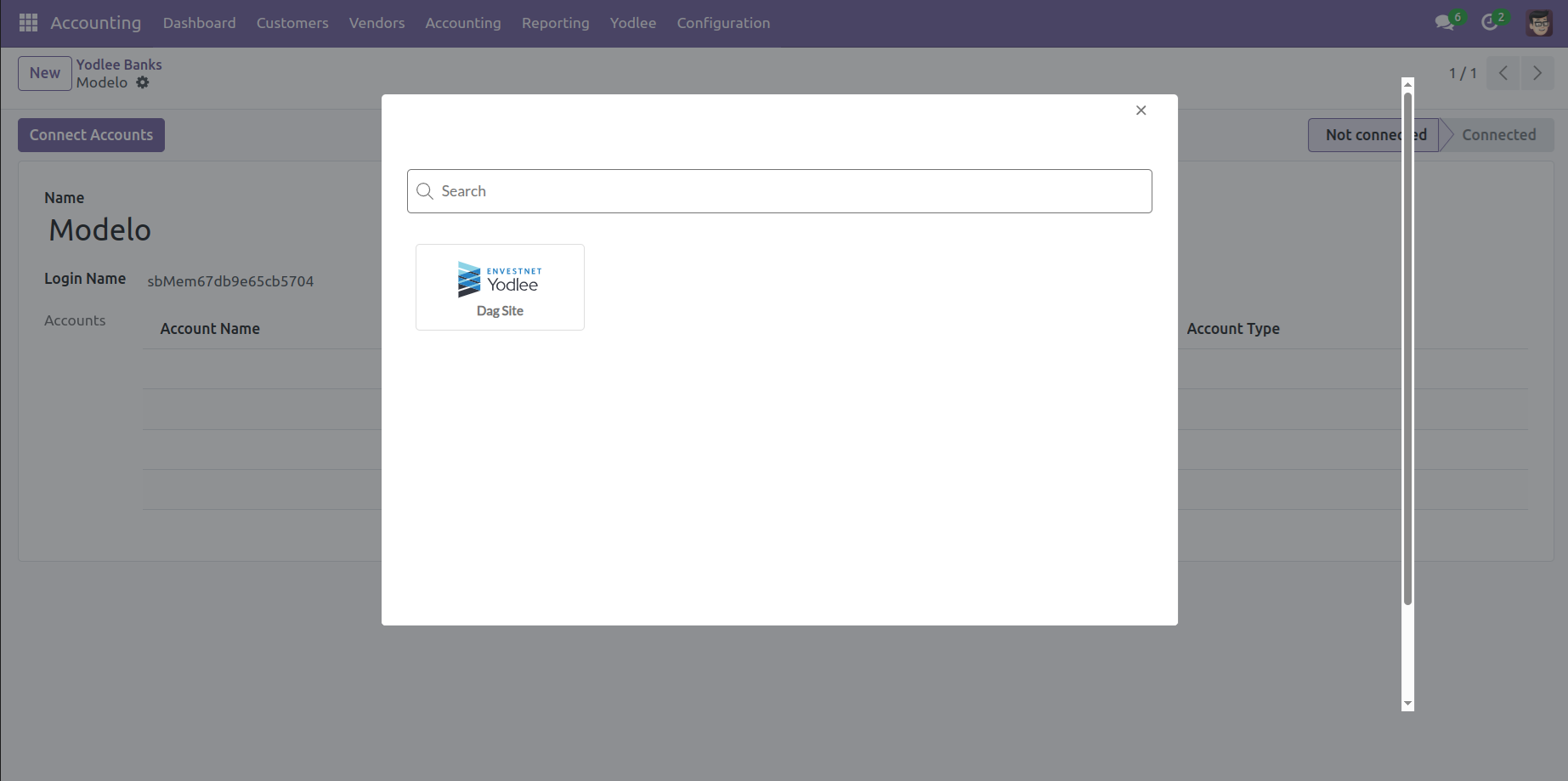Select the Envestnet Yodlee Dag Site tile

[x=500, y=287]
